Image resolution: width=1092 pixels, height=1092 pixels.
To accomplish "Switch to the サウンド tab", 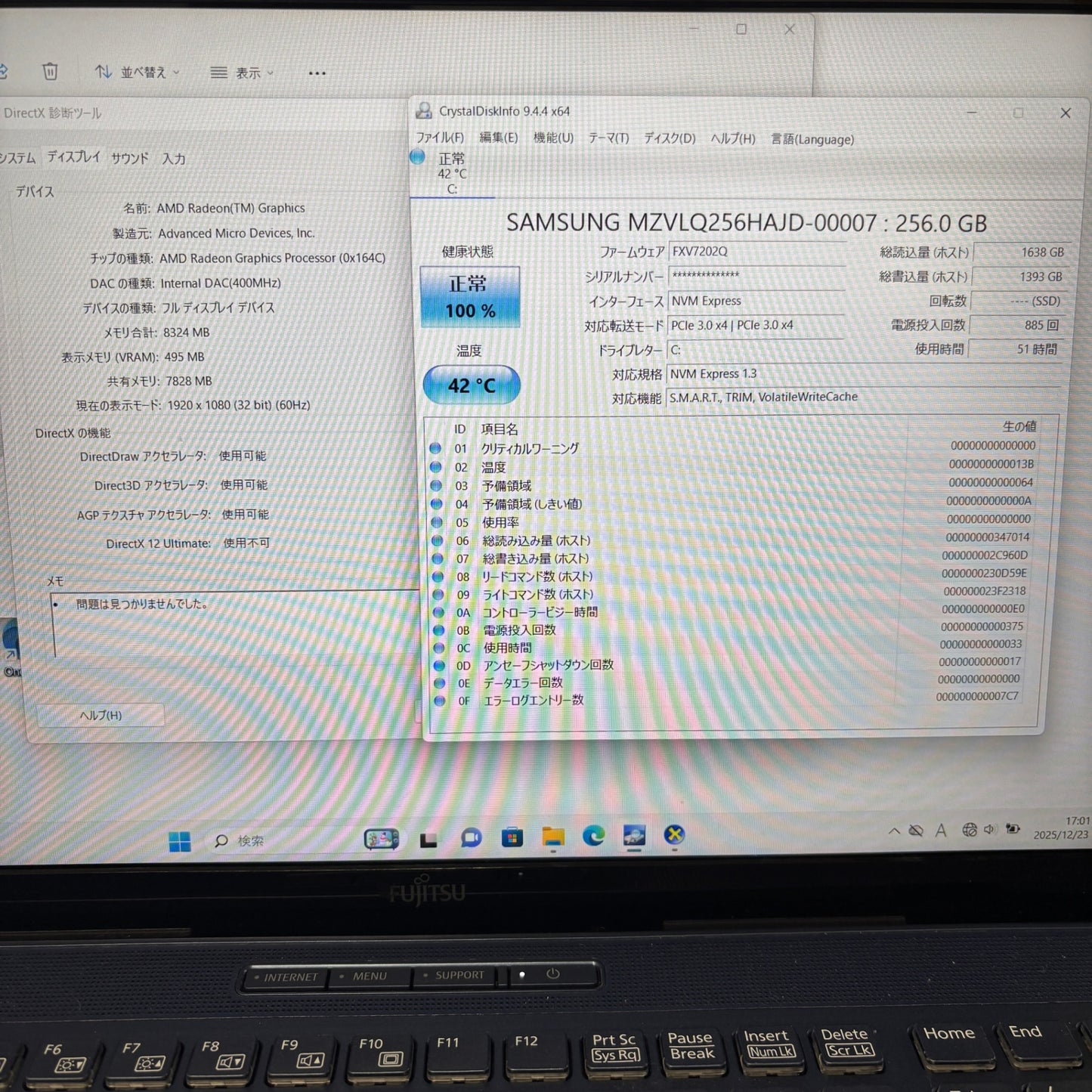I will tap(128, 159).
